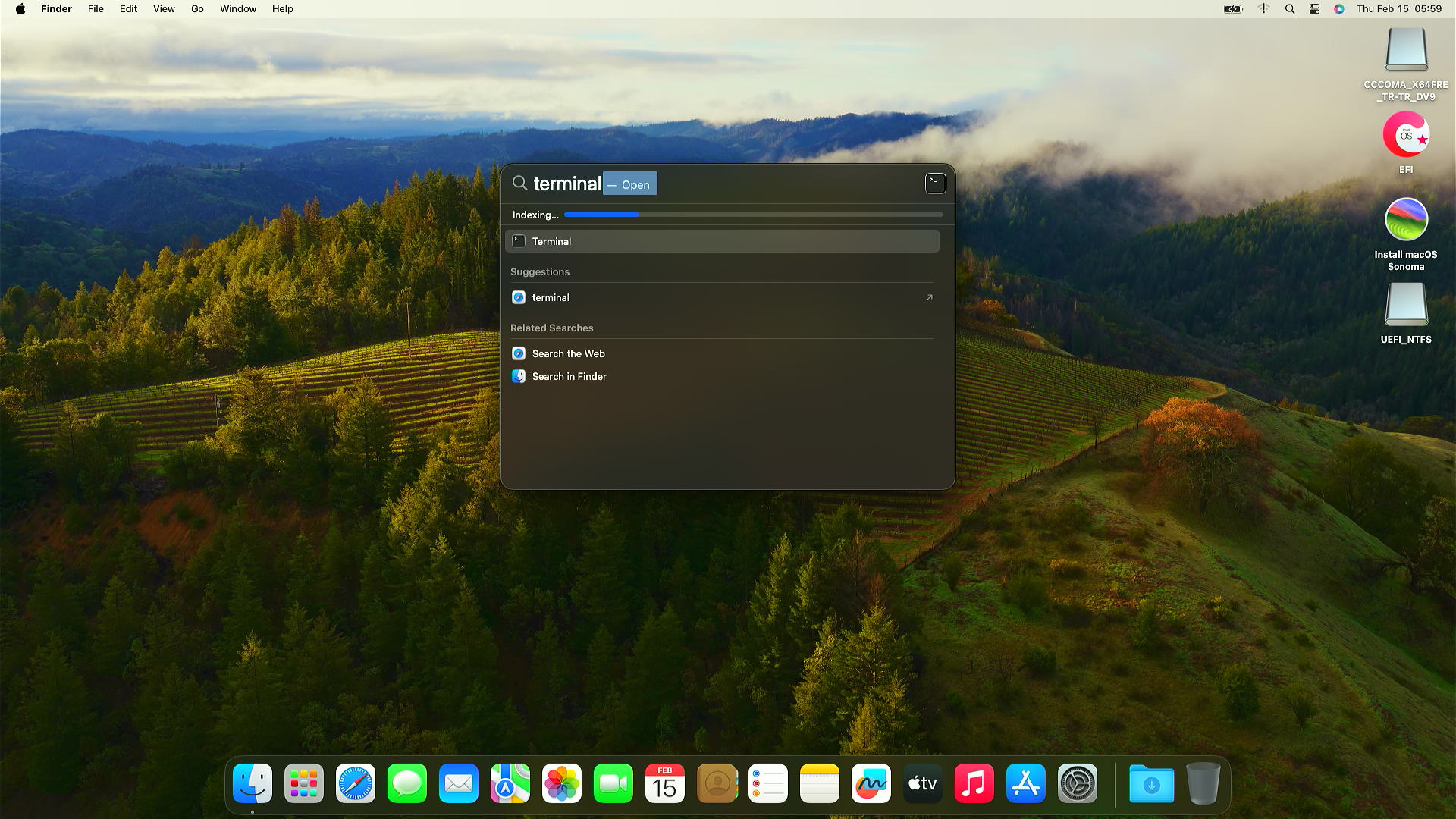Open Freeform app in the Dock

point(871,783)
